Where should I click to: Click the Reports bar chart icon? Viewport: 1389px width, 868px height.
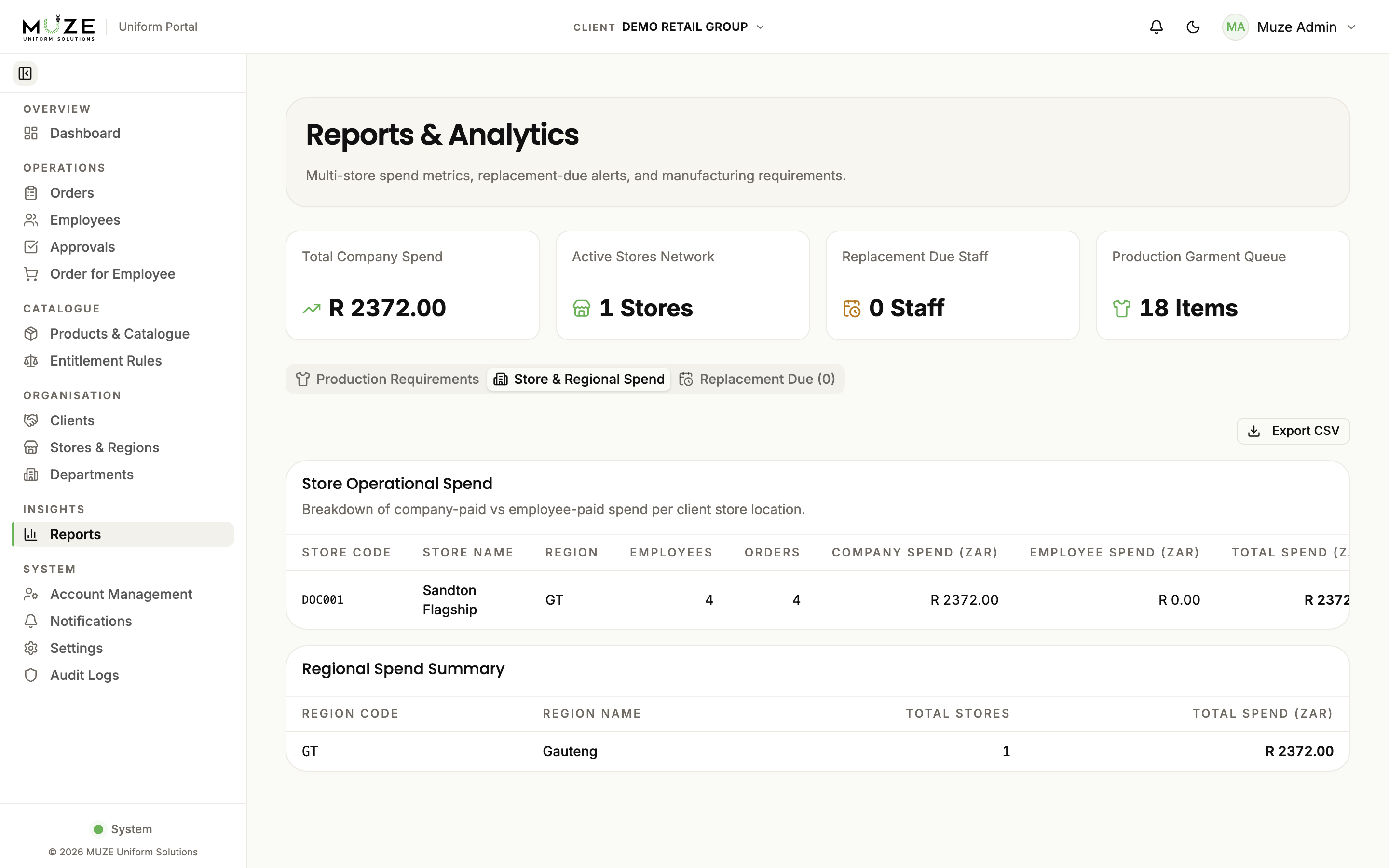(31, 534)
